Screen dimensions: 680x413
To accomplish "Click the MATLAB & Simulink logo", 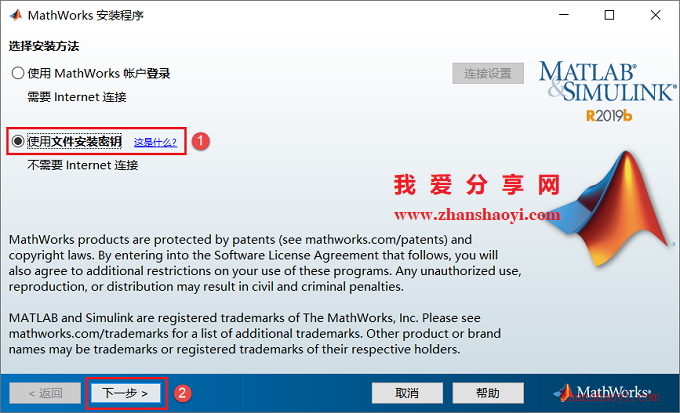I will point(608,81).
